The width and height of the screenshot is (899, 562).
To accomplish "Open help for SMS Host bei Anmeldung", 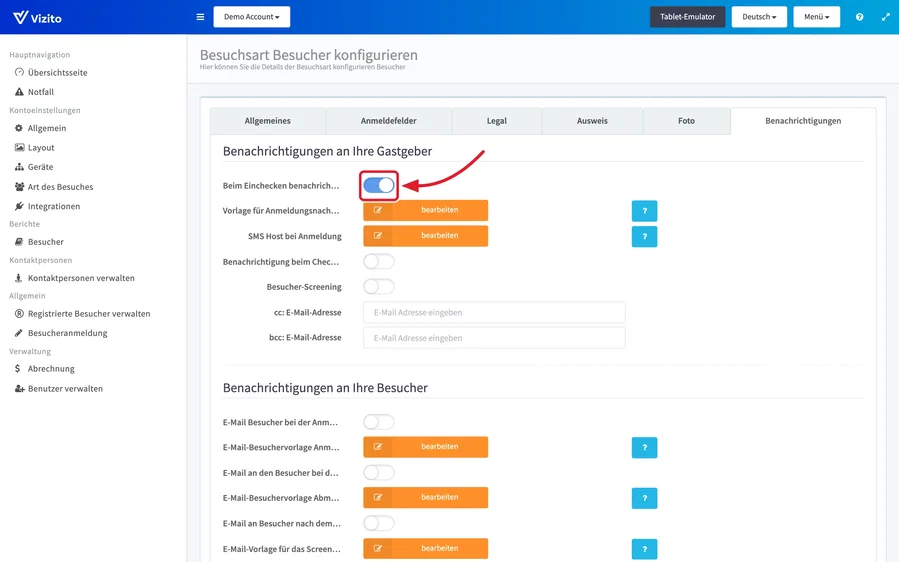I will [644, 236].
